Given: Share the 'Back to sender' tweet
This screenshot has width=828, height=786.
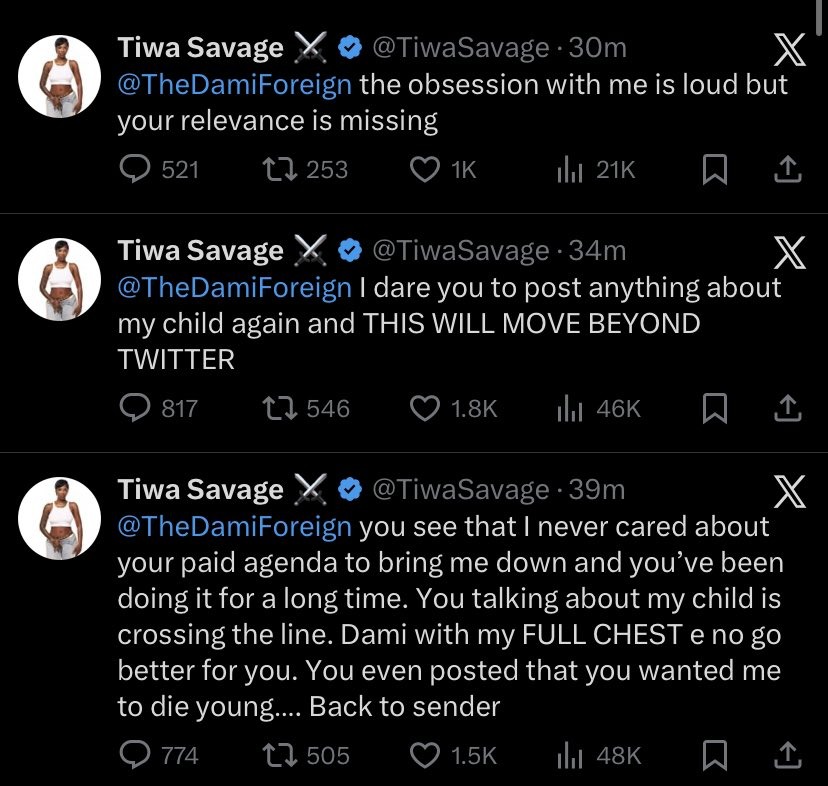Looking at the screenshot, I should coord(788,756).
